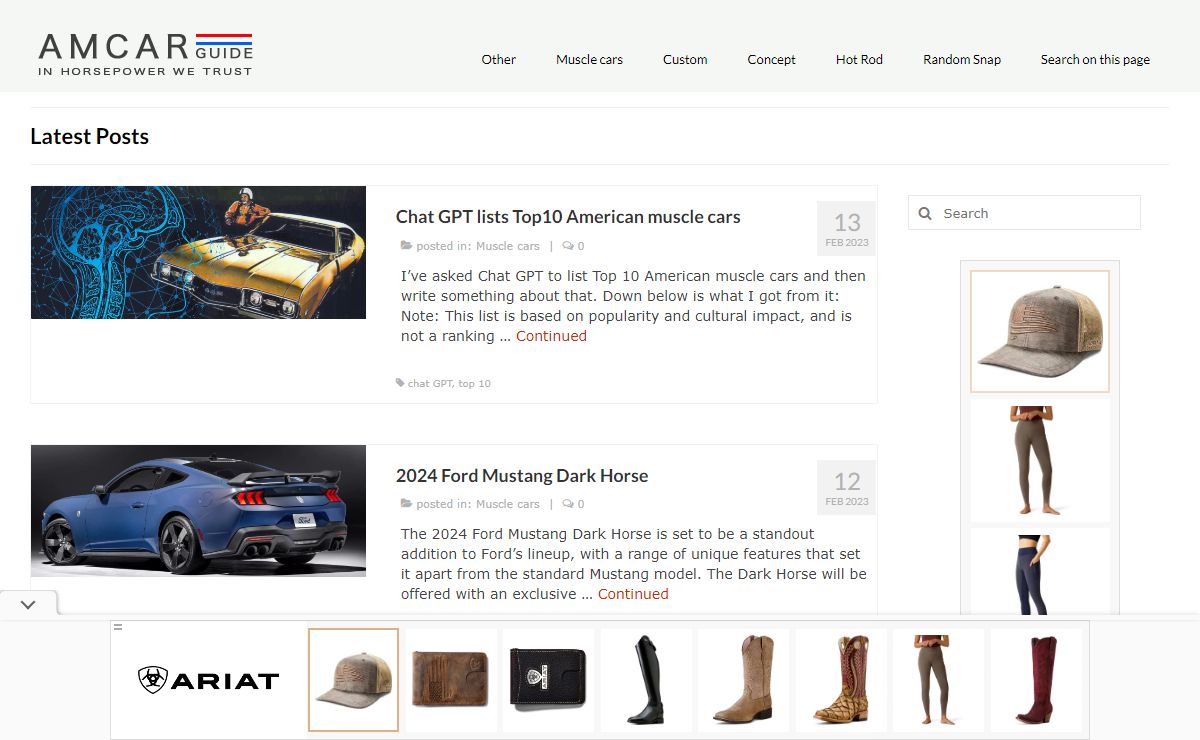Image resolution: width=1200 pixels, height=740 pixels.
Task: Click the magnifier icon in search box
Action: 925,213
